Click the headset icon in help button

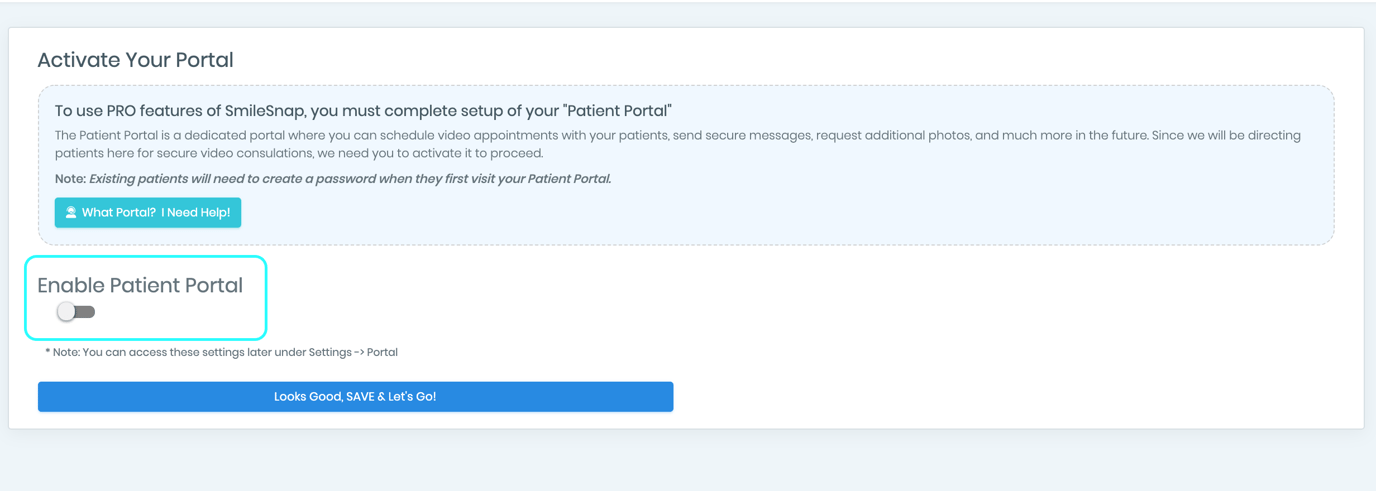(71, 212)
